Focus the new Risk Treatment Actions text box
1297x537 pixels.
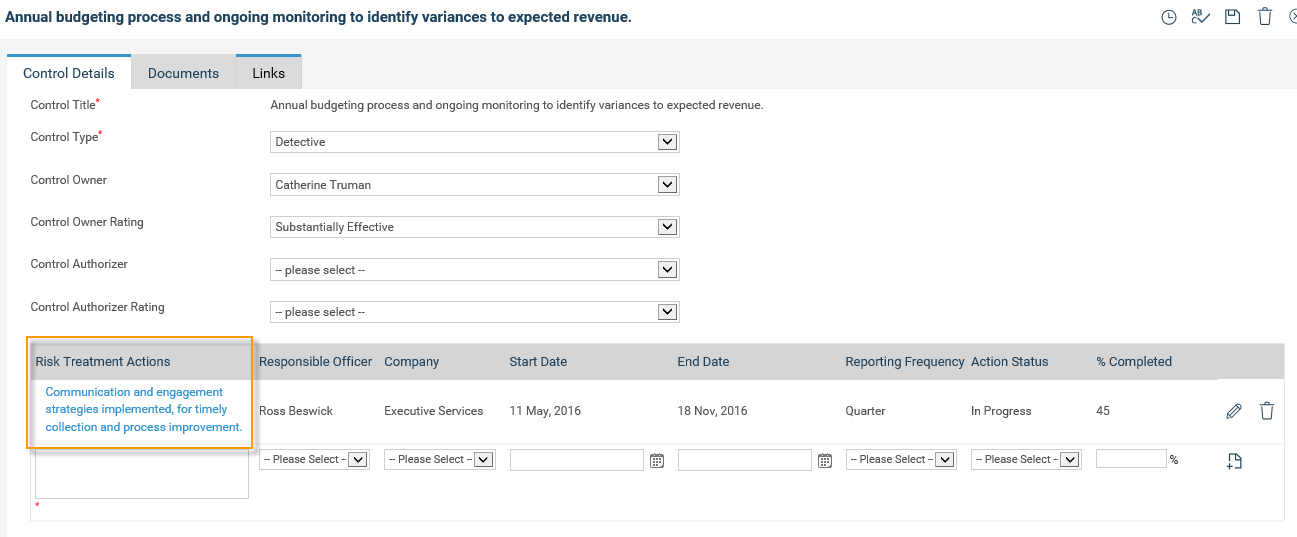142,473
